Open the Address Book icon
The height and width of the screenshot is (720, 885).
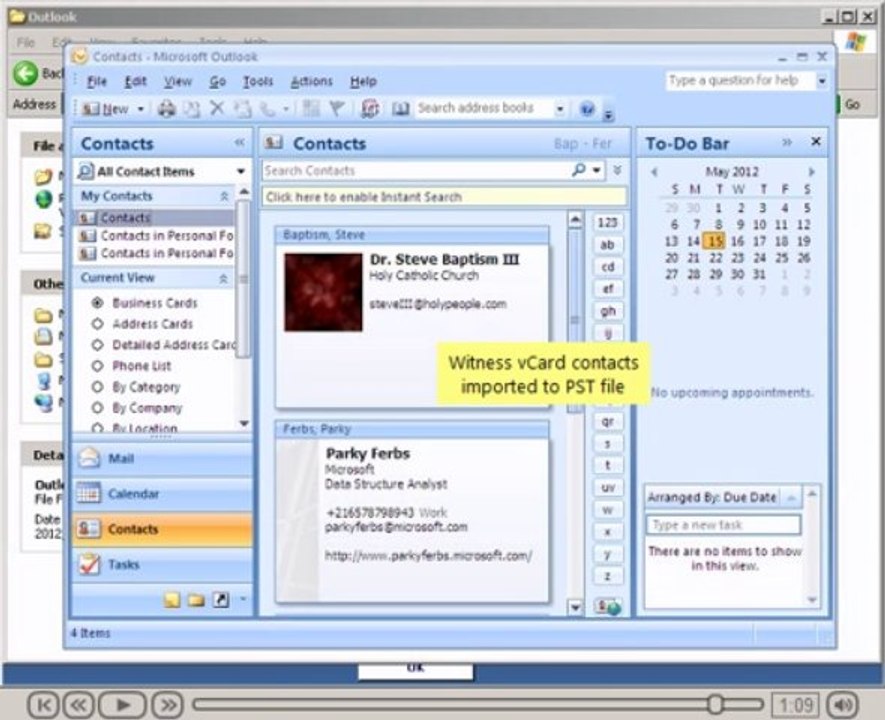tap(400, 108)
